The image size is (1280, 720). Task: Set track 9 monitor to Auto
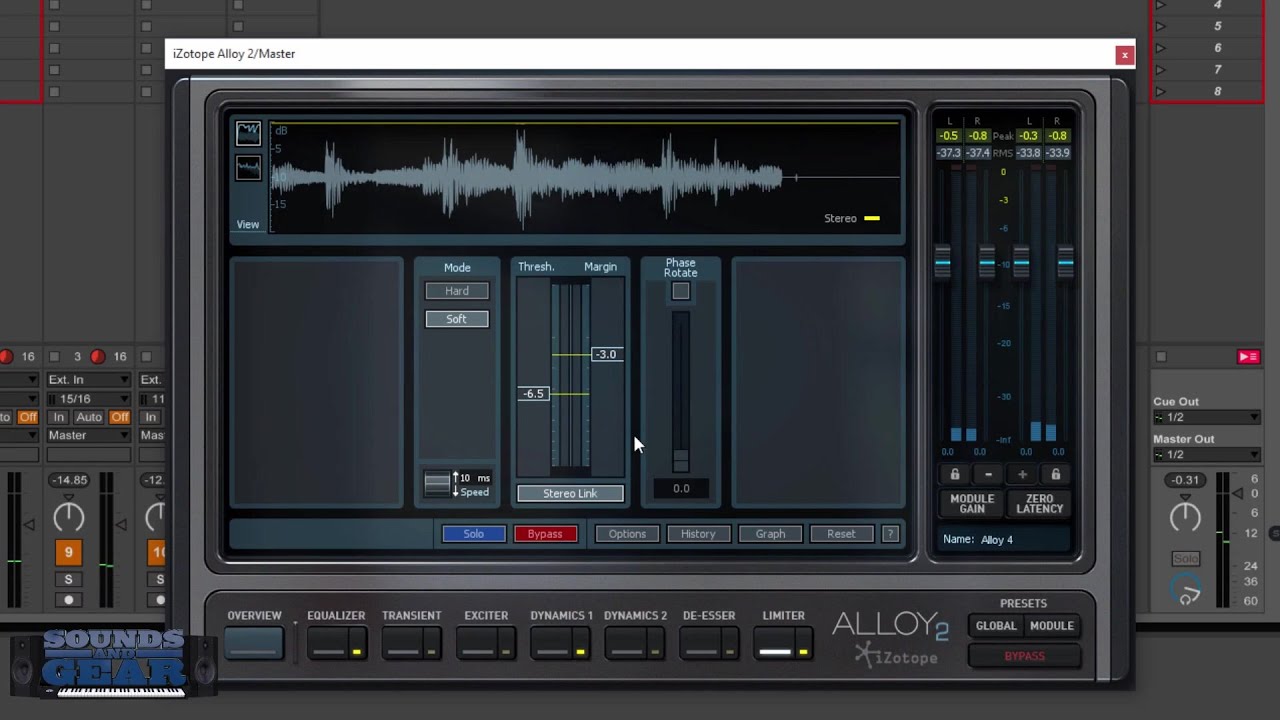(89, 417)
